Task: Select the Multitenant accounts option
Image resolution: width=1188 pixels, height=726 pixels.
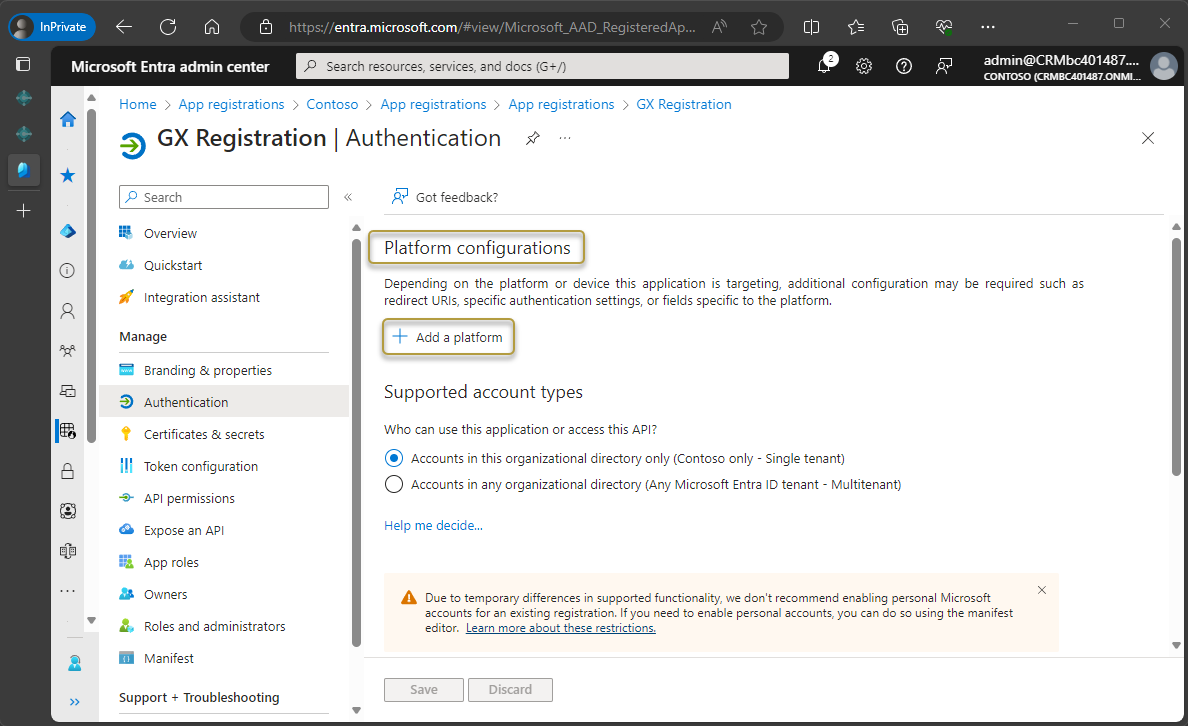Action: (394, 484)
